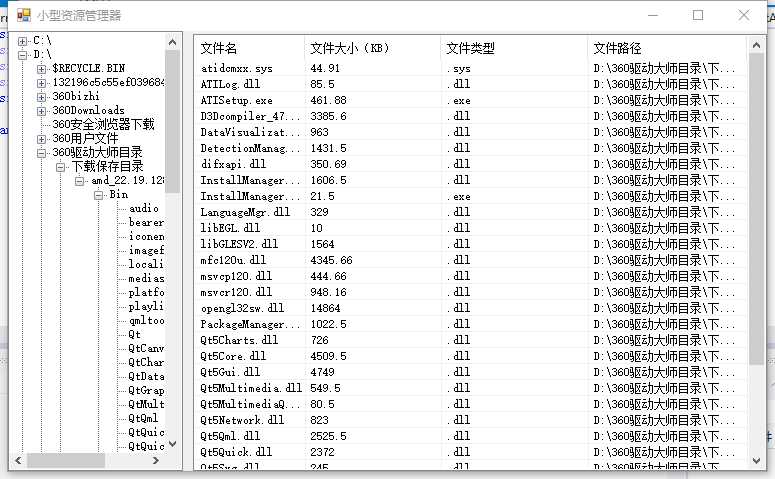Select the Qt5Network.dll file row
The width and height of the screenshot is (775, 479).
click(470, 420)
